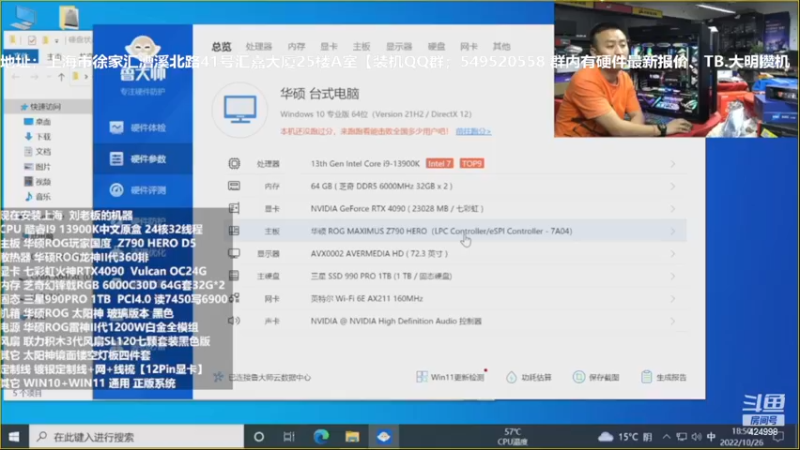Click the 声卡 speaker icon in list
The width and height of the screenshot is (800, 450).
pos(234,320)
